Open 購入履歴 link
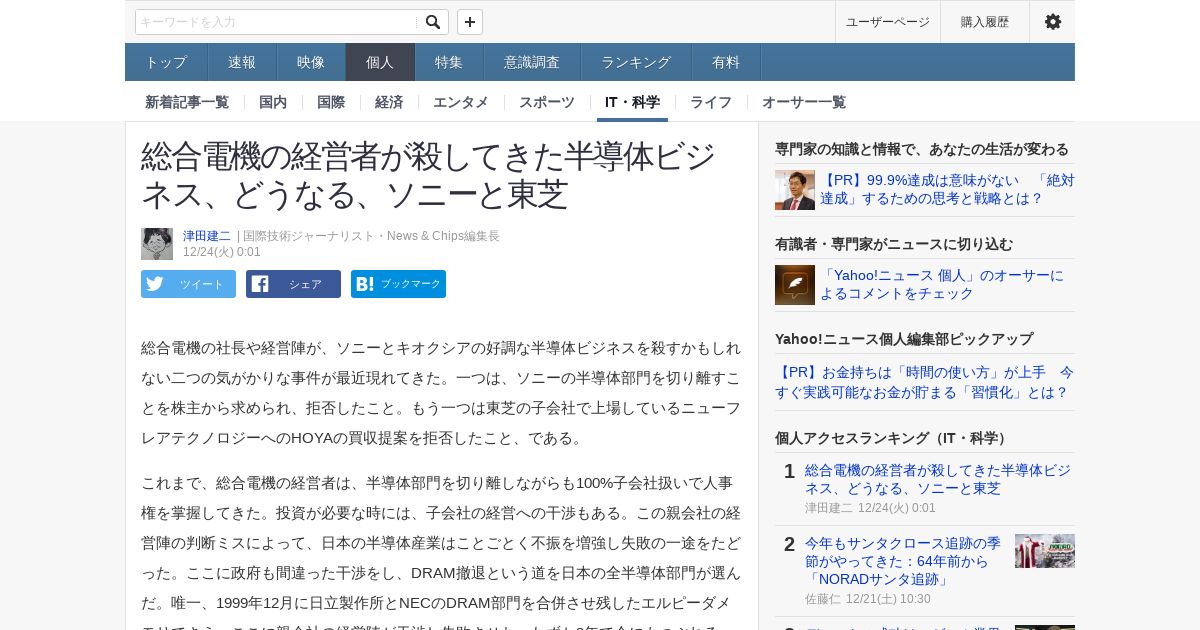 click(985, 22)
